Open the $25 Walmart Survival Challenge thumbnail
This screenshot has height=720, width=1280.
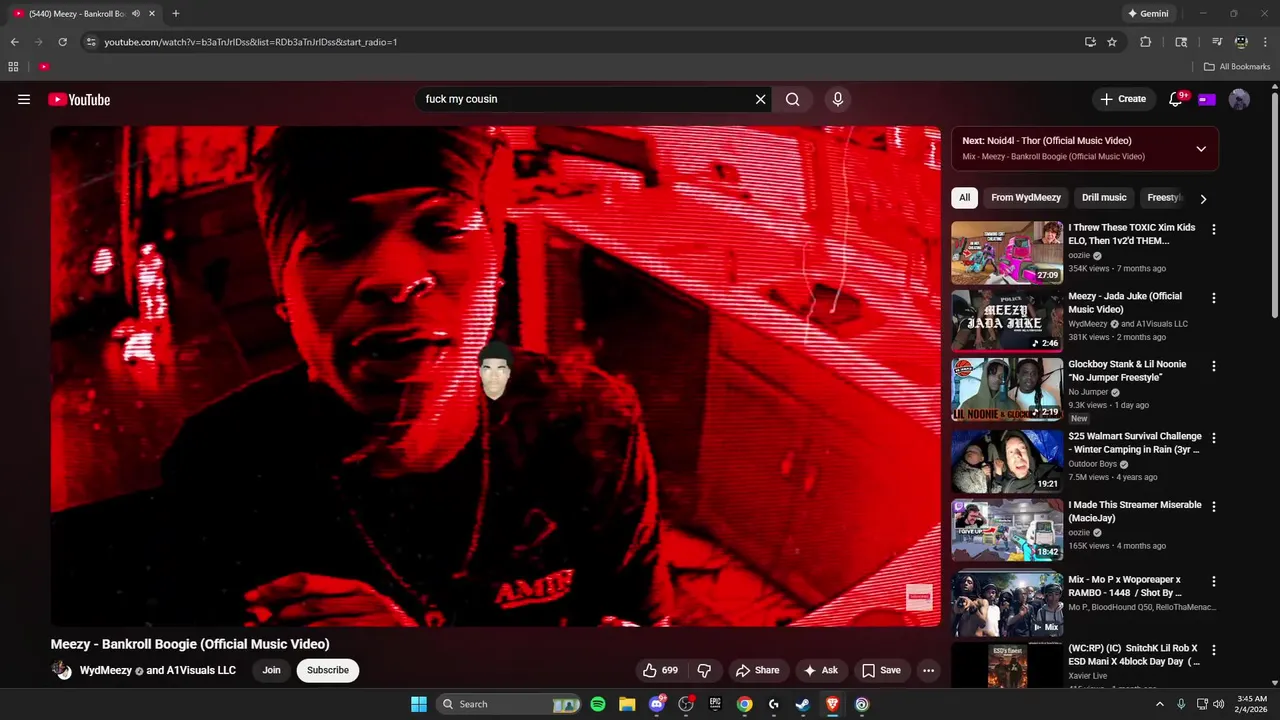point(1007,461)
